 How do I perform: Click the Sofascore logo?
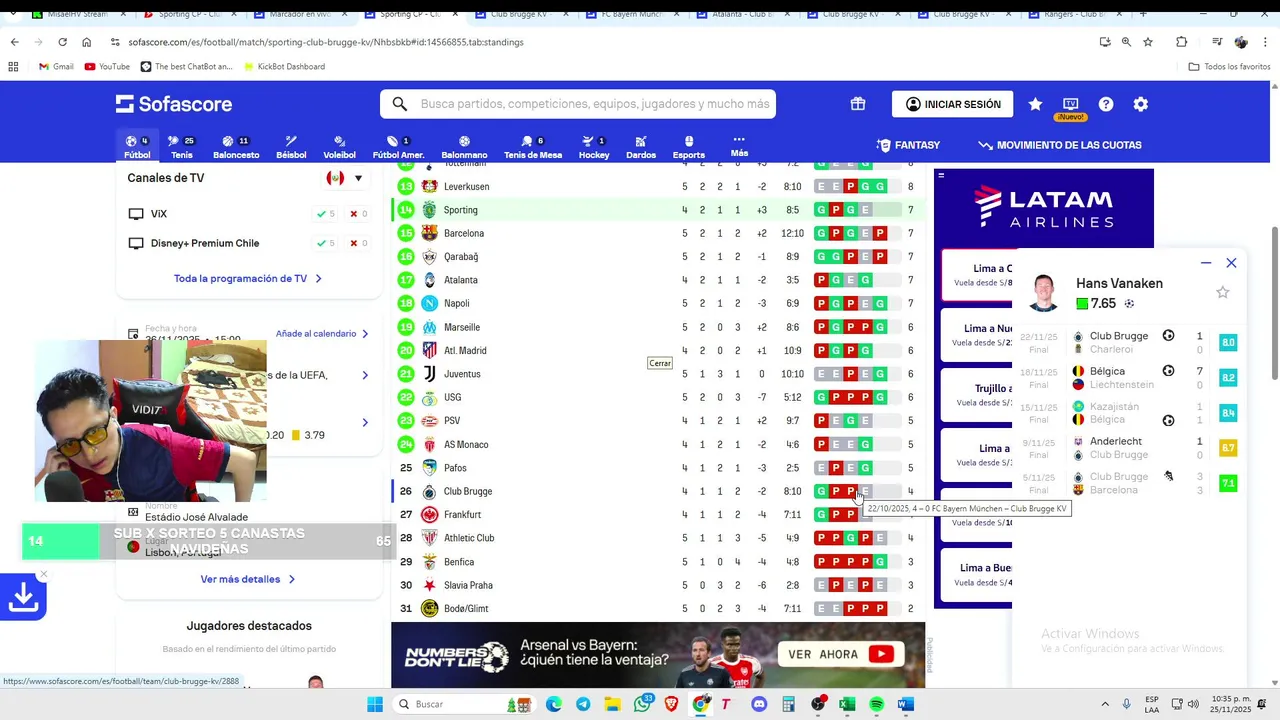point(174,104)
